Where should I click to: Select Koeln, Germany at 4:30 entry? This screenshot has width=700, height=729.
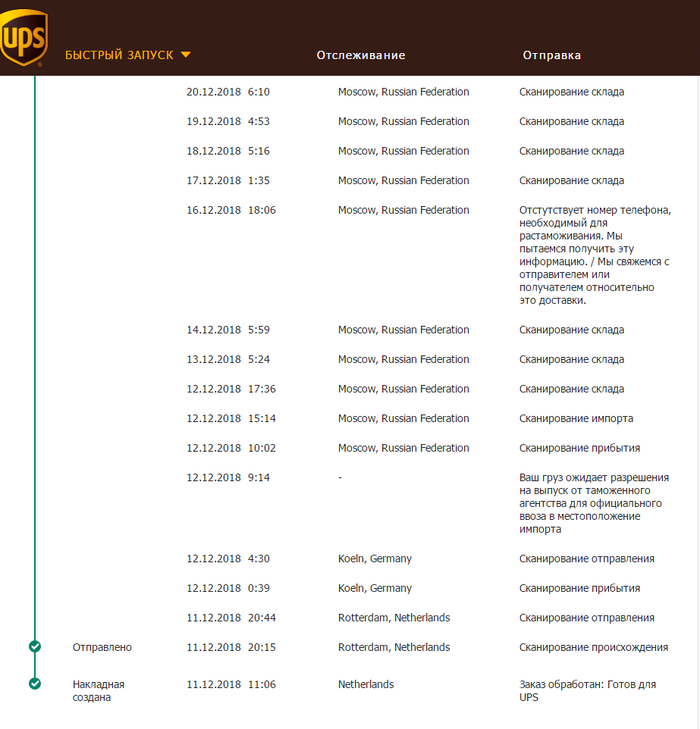point(375,559)
